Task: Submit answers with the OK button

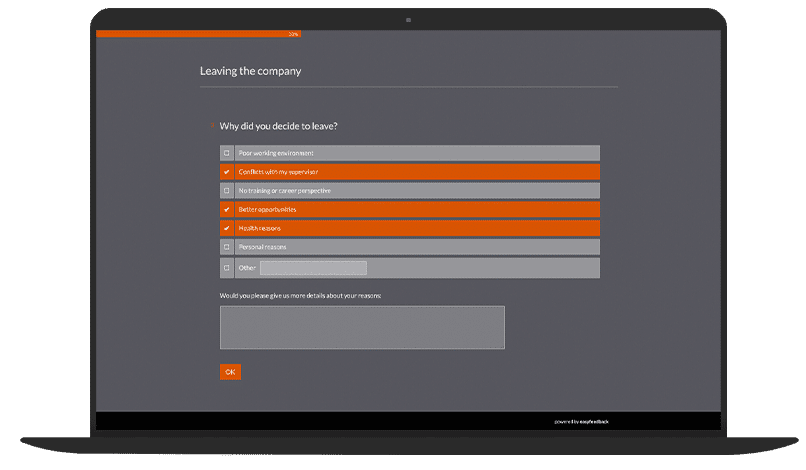Action: click(x=230, y=372)
